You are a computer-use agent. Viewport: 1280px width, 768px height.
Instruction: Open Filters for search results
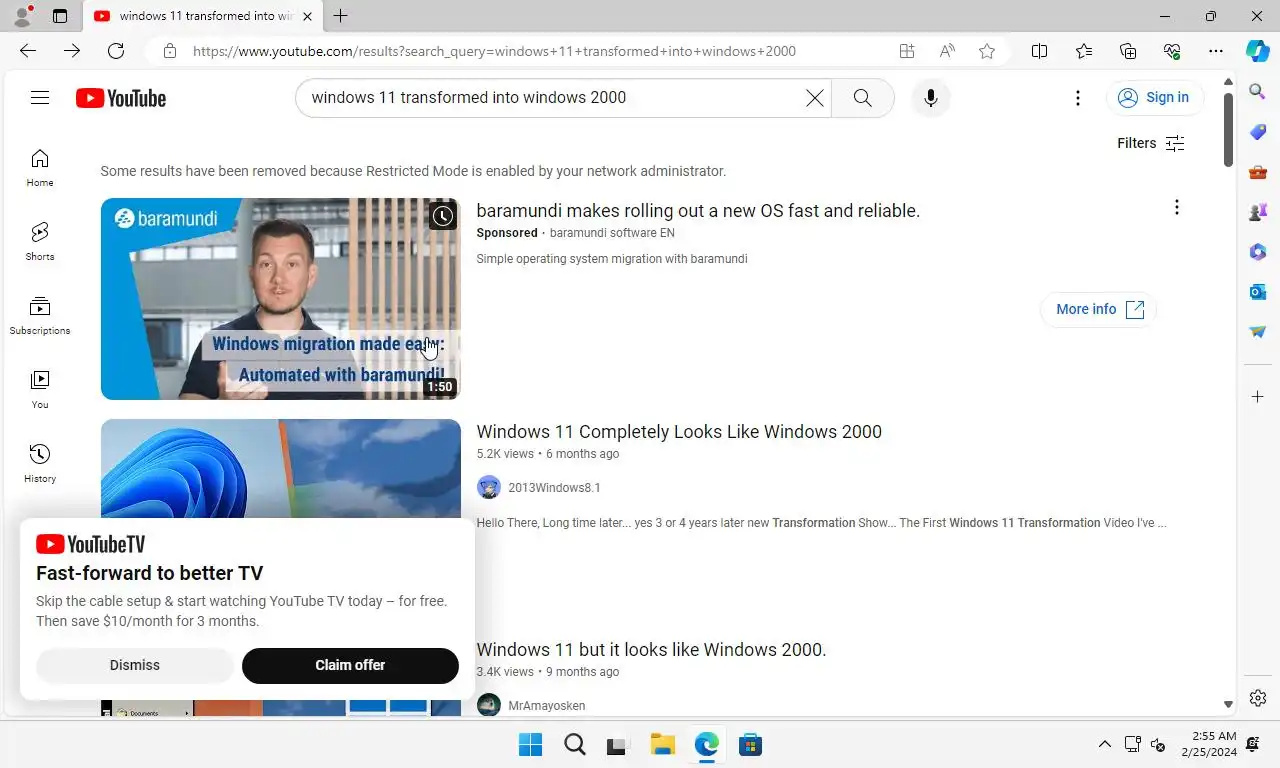click(x=1151, y=143)
